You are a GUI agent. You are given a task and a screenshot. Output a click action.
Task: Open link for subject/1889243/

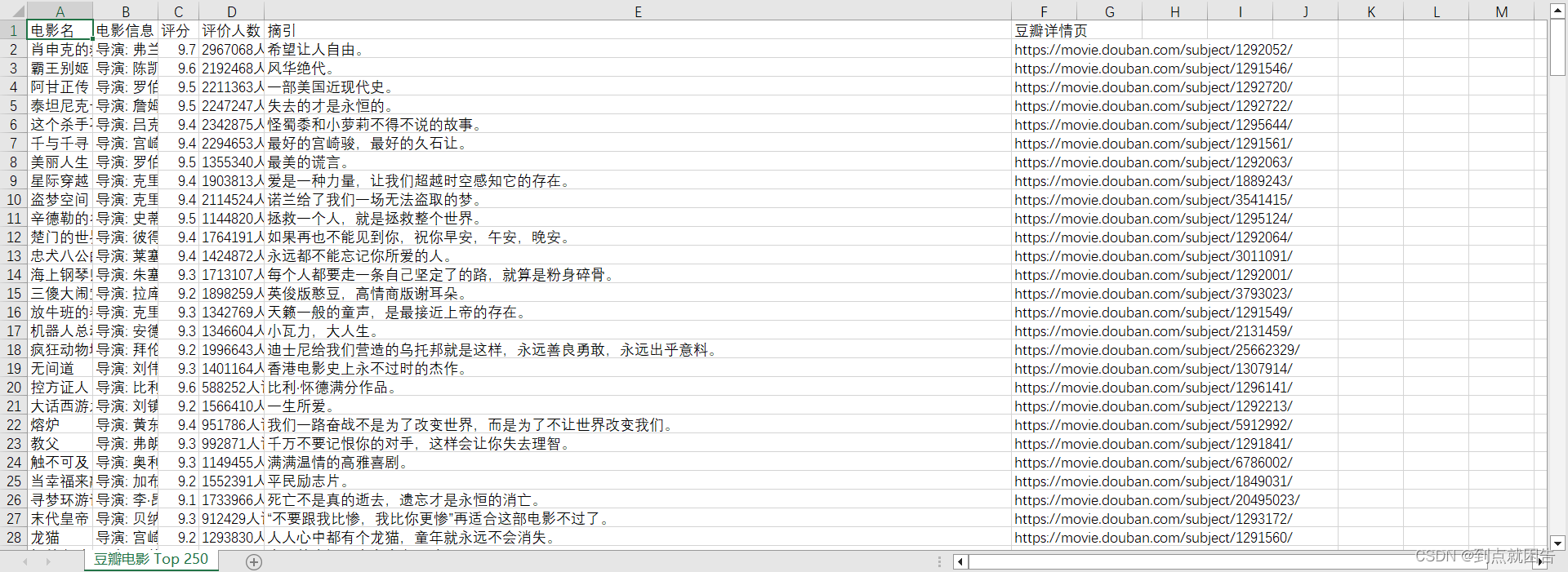click(1153, 181)
